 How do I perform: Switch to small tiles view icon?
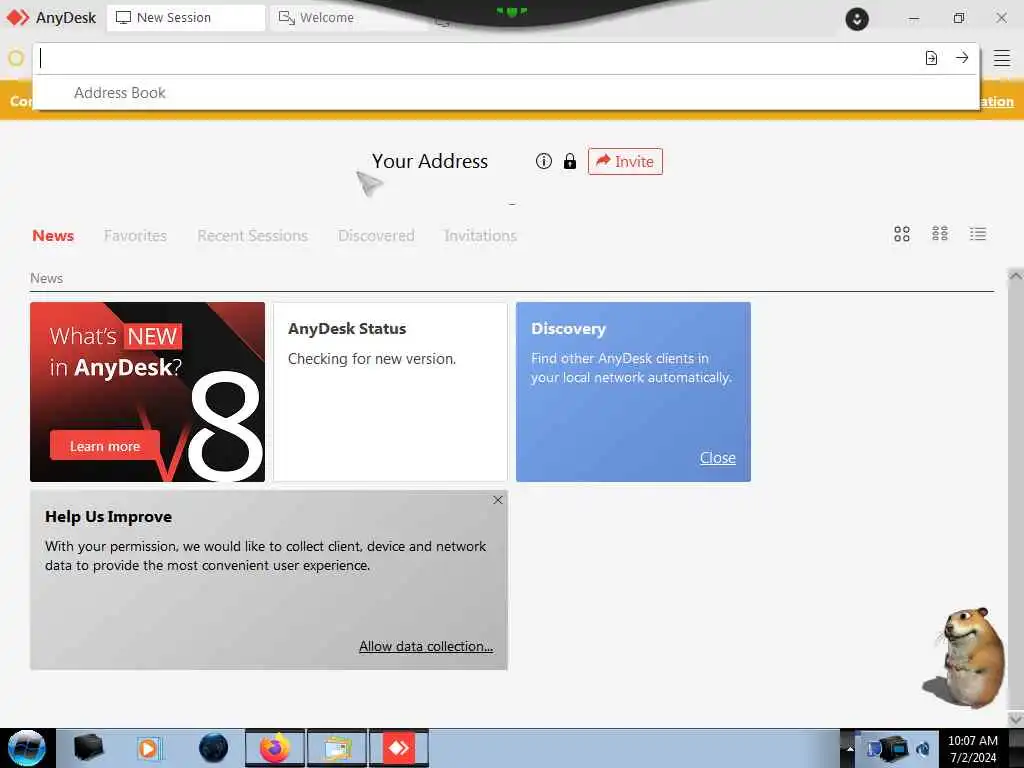940,234
